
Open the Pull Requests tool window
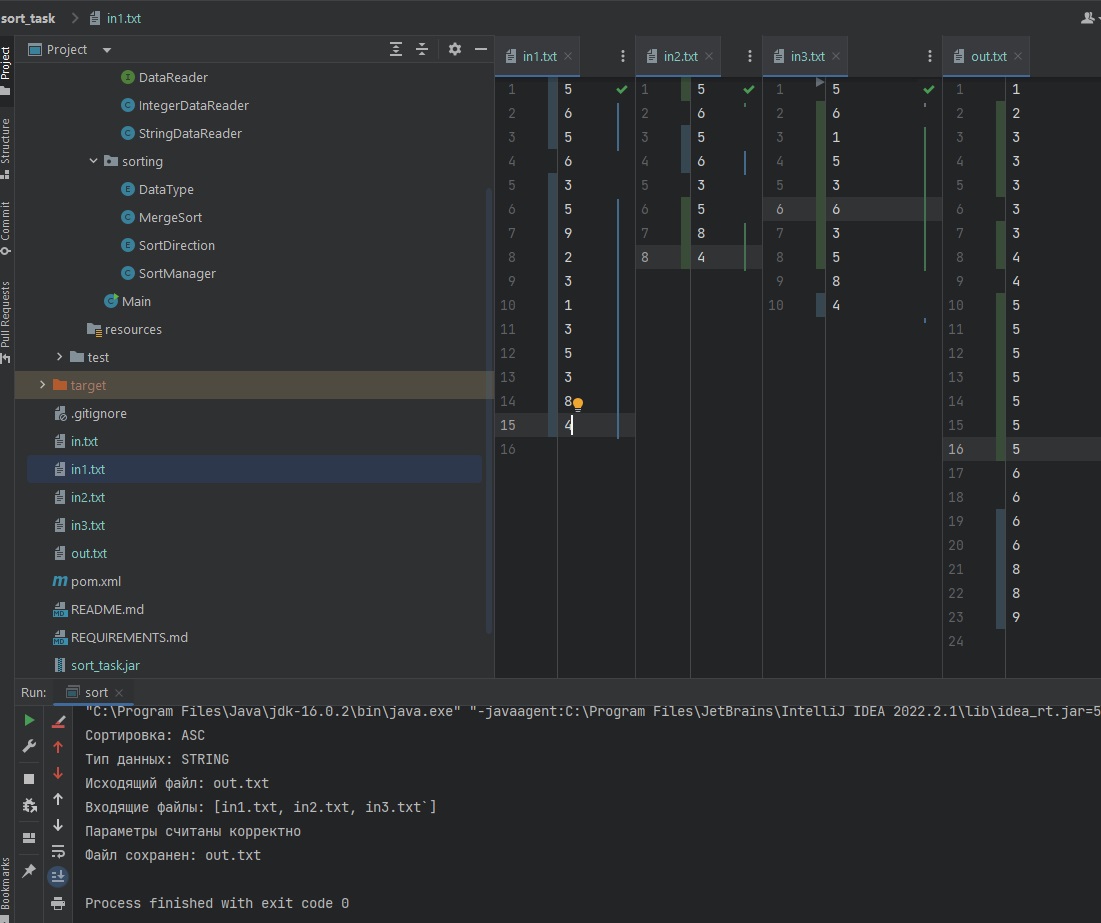6,322
